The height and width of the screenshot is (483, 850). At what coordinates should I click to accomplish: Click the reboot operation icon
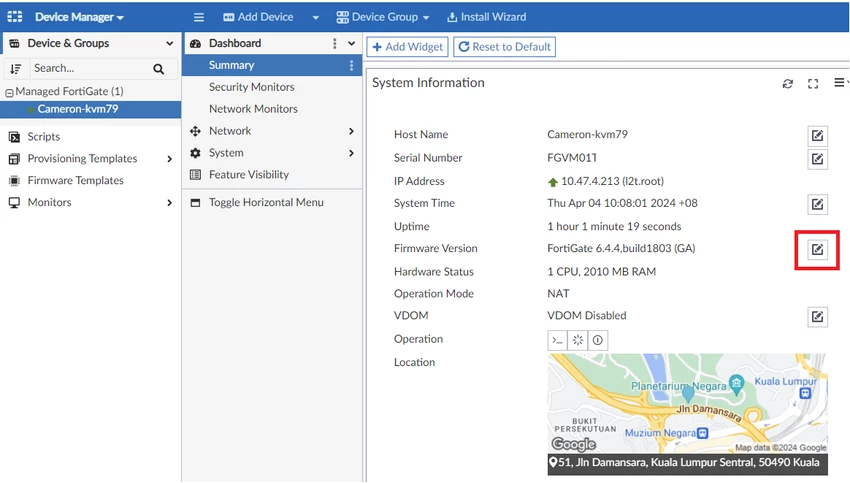coord(578,340)
